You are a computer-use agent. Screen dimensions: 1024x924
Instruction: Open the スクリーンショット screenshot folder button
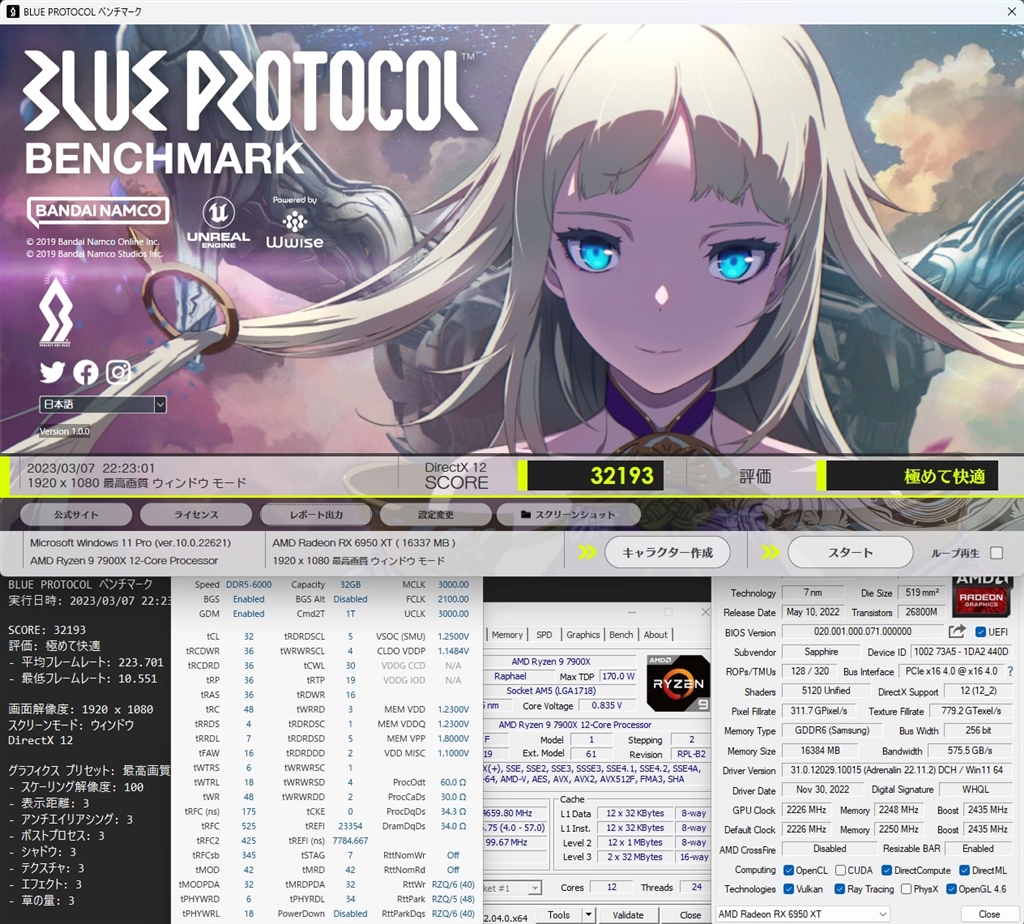(x=568, y=515)
